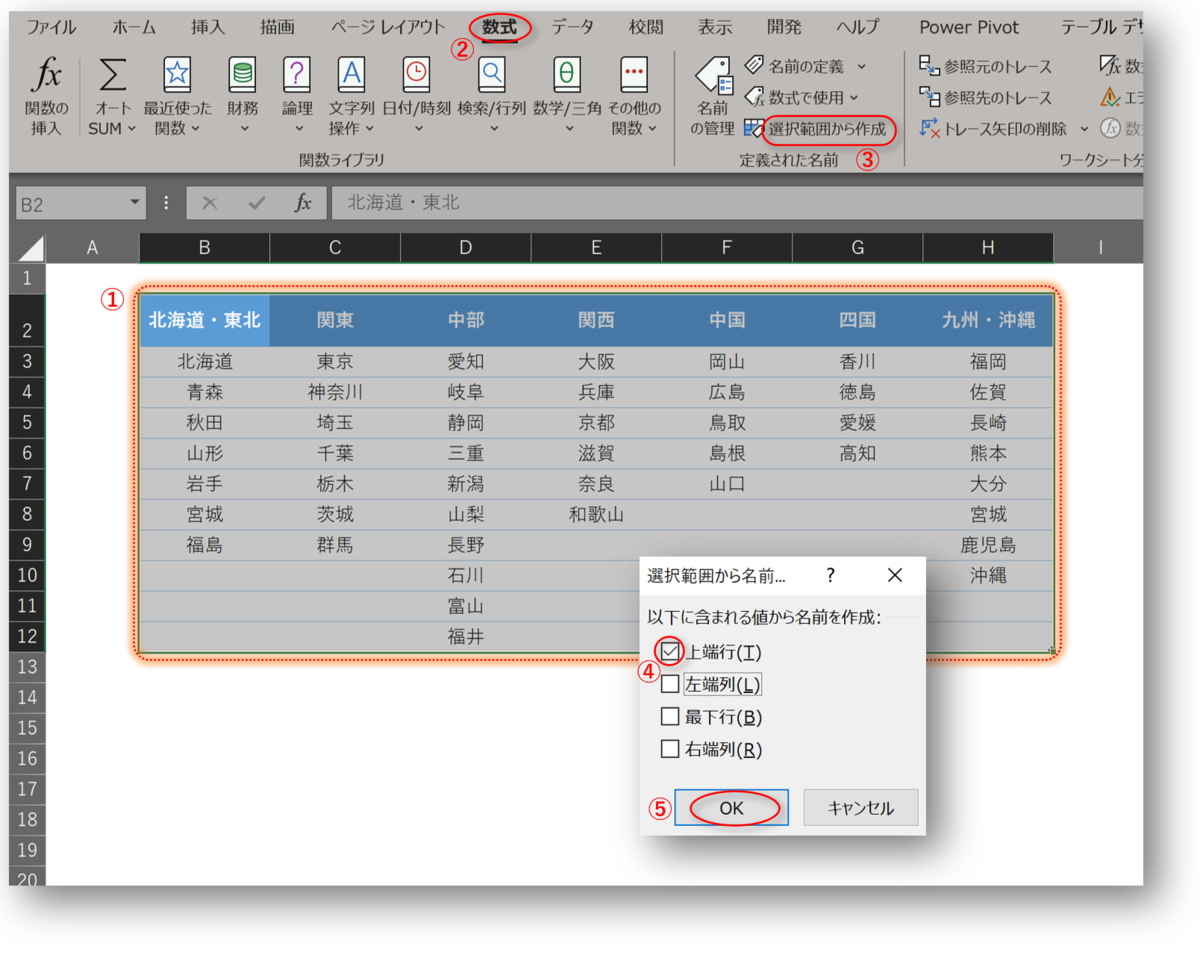The image size is (1200, 955).
Task: Select column A header
Action: [x=93, y=248]
